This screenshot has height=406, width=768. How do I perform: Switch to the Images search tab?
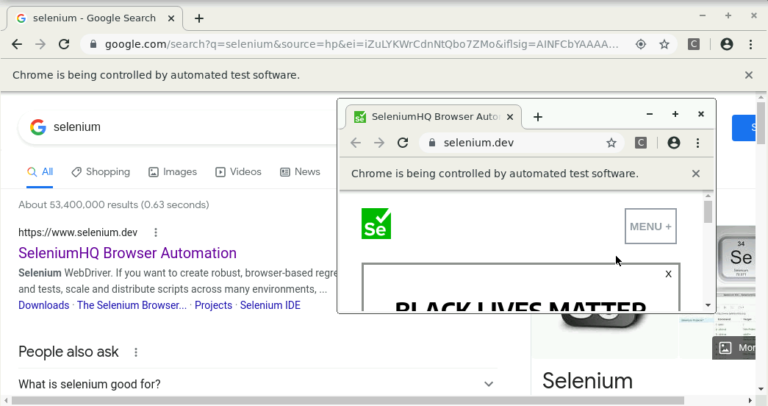[x=172, y=172]
